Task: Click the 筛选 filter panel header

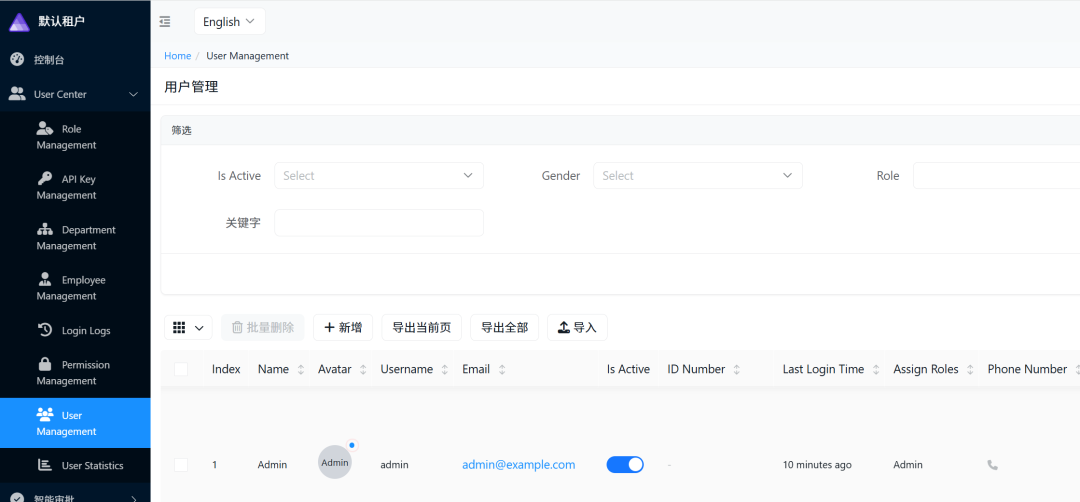Action: (620, 130)
